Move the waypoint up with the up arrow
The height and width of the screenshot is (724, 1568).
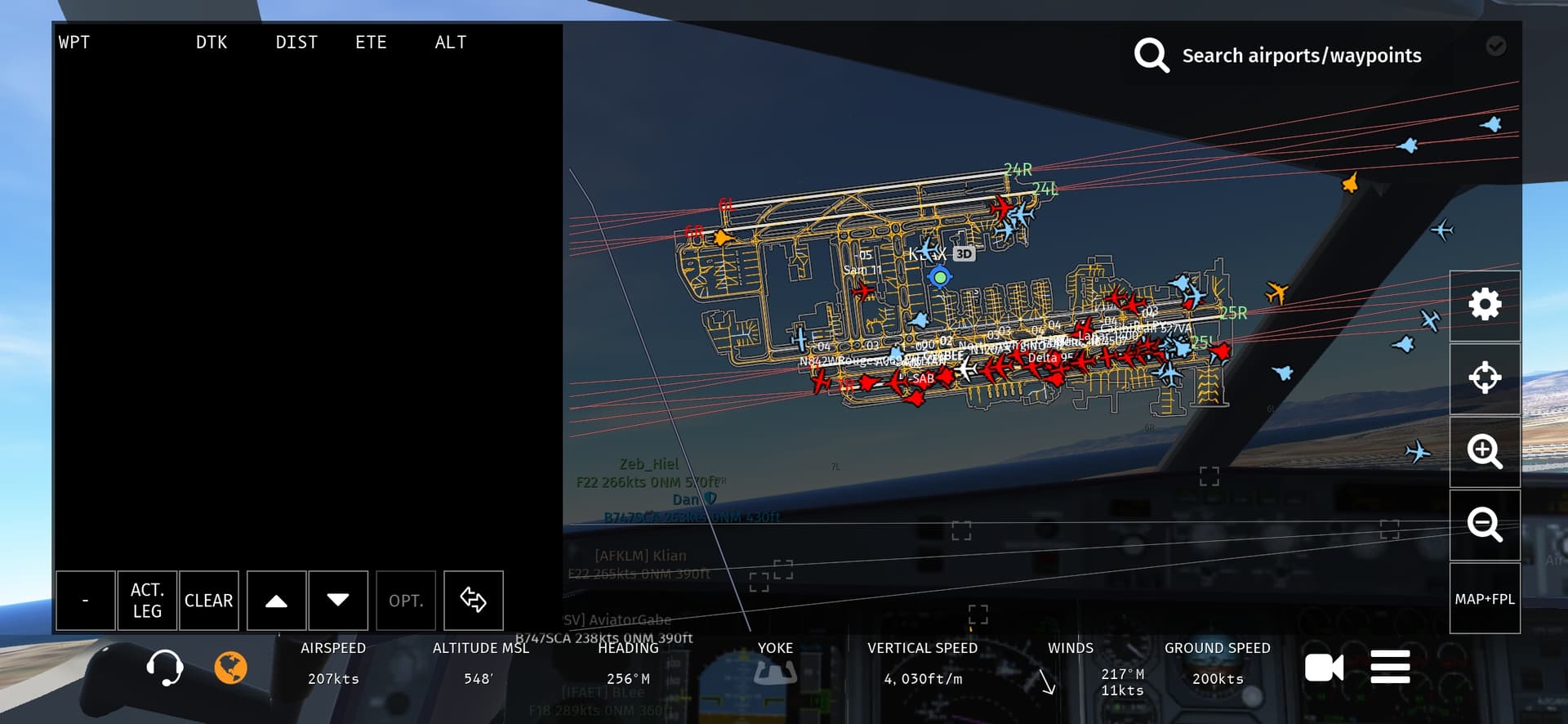(x=277, y=601)
